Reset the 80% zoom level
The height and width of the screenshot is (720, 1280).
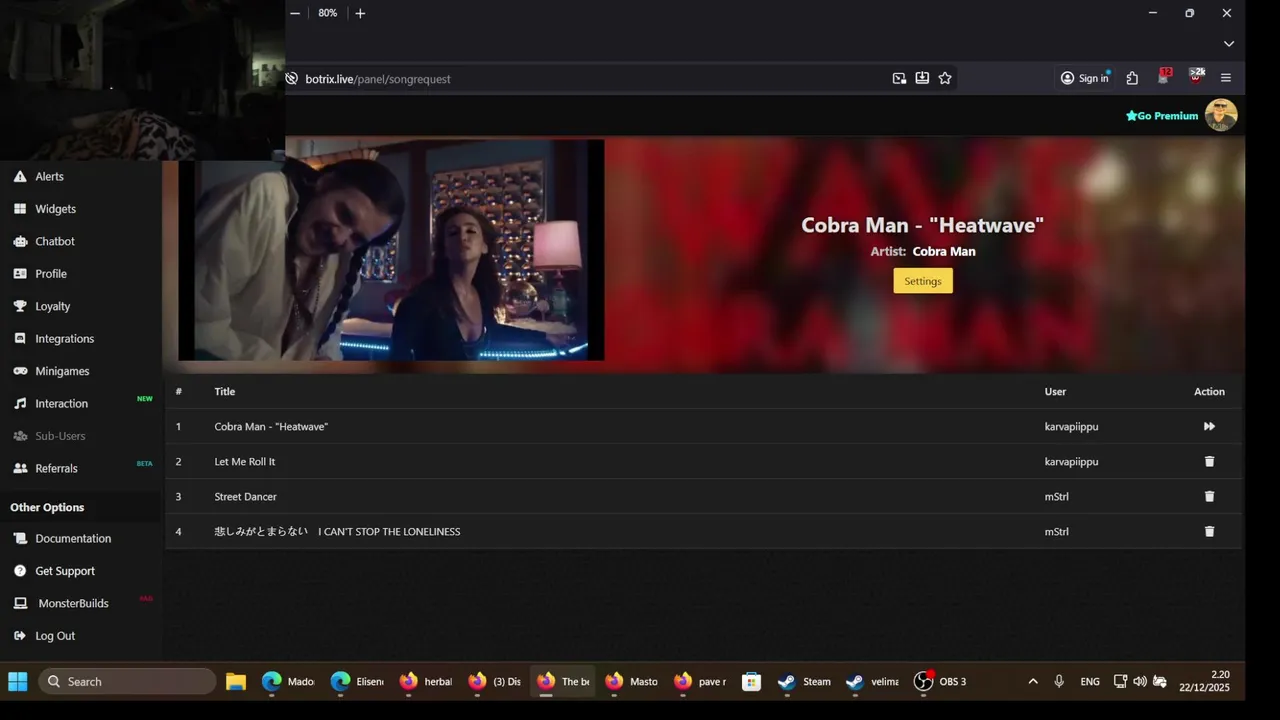[328, 13]
